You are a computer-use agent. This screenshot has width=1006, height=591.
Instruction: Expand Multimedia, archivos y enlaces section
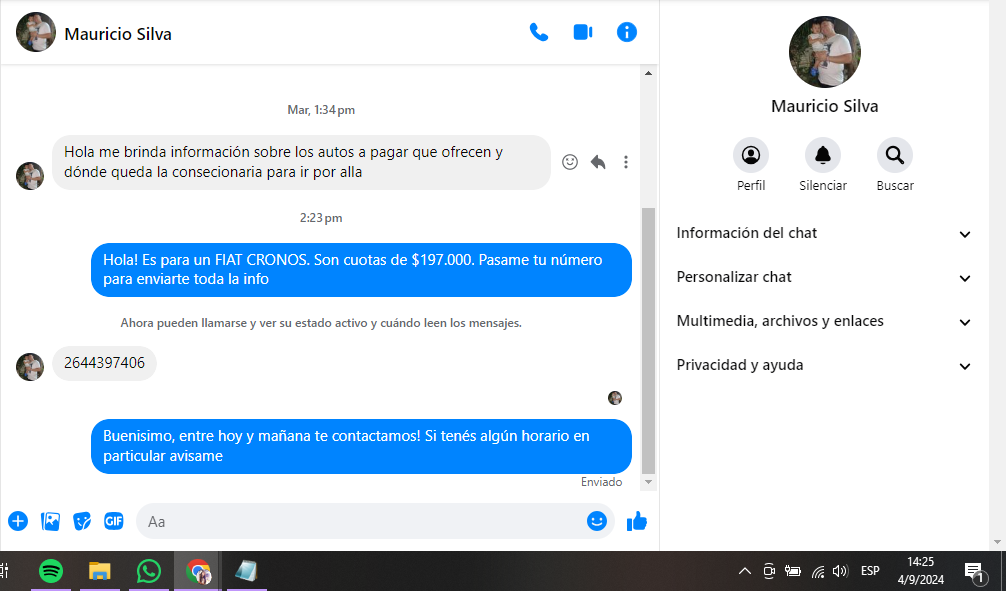pos(823,321)
